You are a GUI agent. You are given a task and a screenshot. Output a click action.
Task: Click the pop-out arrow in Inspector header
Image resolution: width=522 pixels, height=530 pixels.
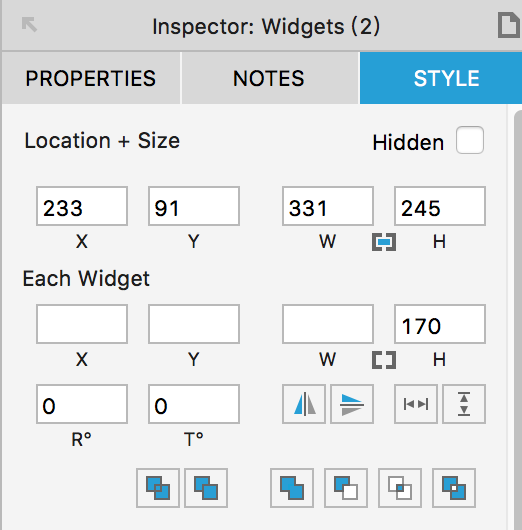click(x=29, y=25)
